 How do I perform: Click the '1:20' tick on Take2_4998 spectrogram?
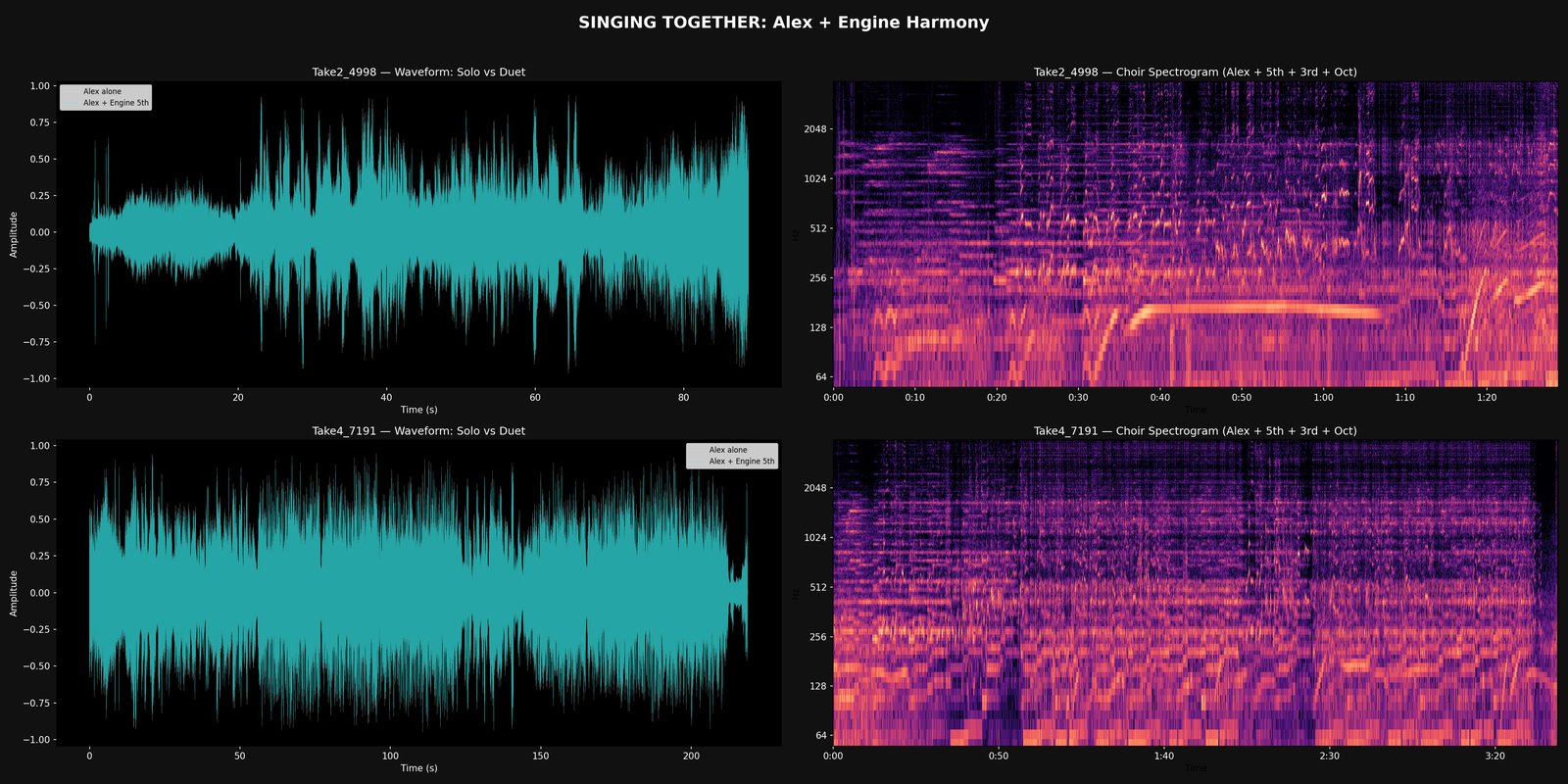1487,397
